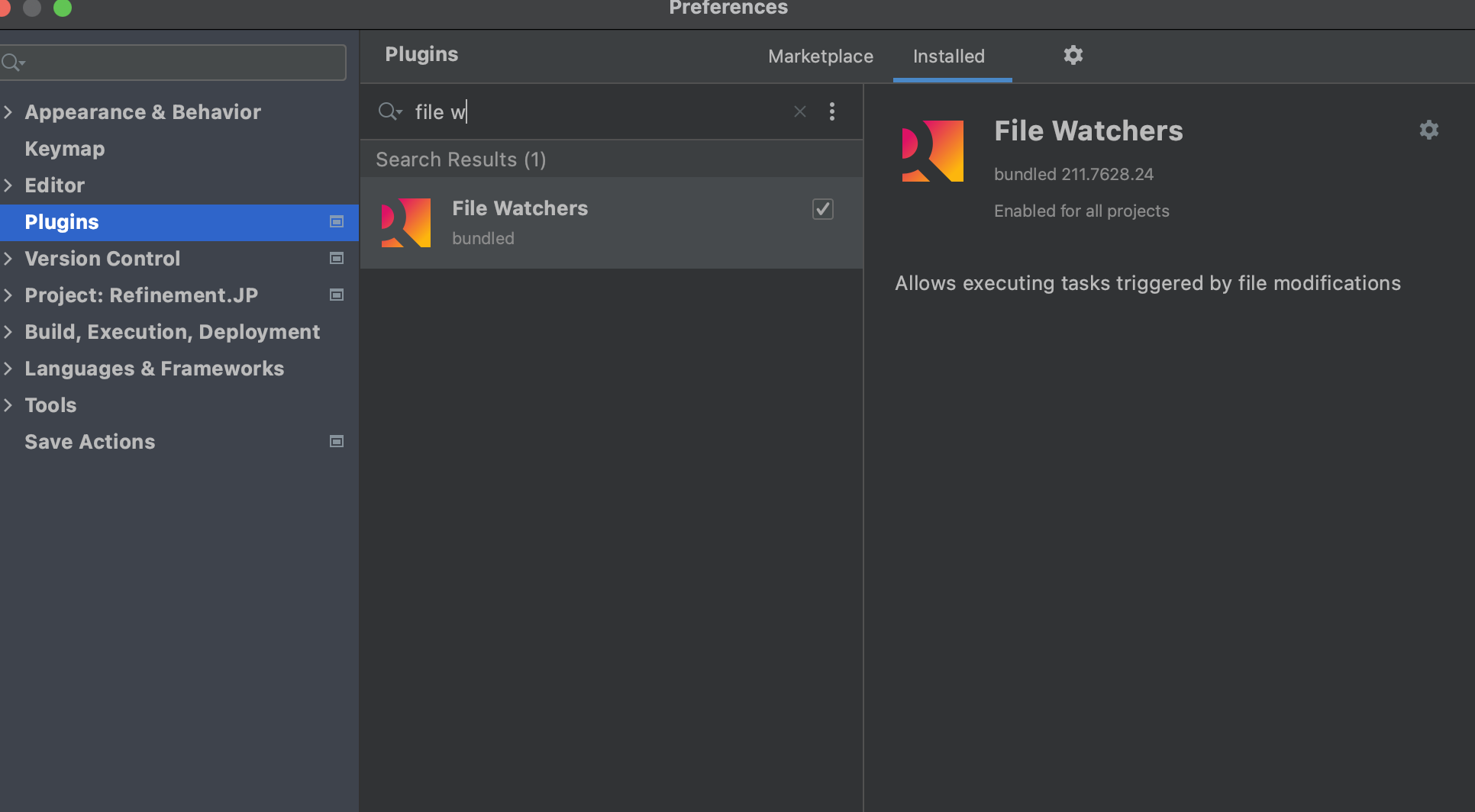The width and height of the screenshot is (1475, 812).
Task: Click the green window zoom button
Action: tap(63, 8)
